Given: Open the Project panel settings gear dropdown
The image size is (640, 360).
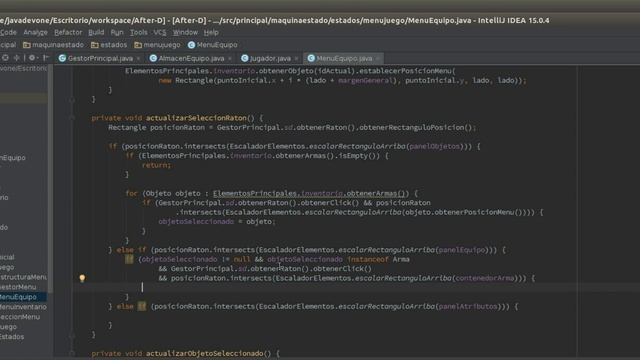Looking at the screenshot, I should [x=32, y=58].
